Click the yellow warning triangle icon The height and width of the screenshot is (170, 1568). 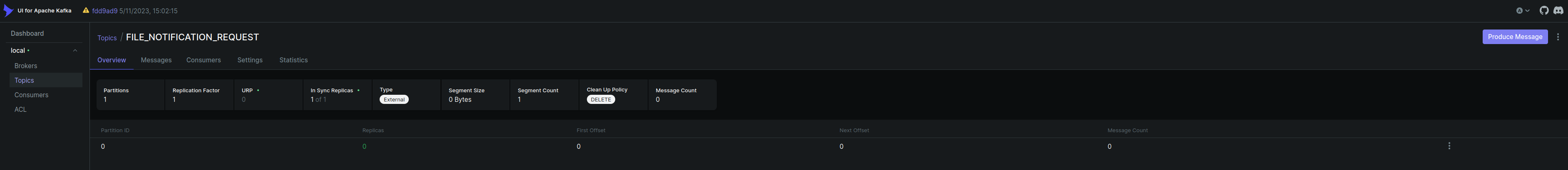pos(86,10)
